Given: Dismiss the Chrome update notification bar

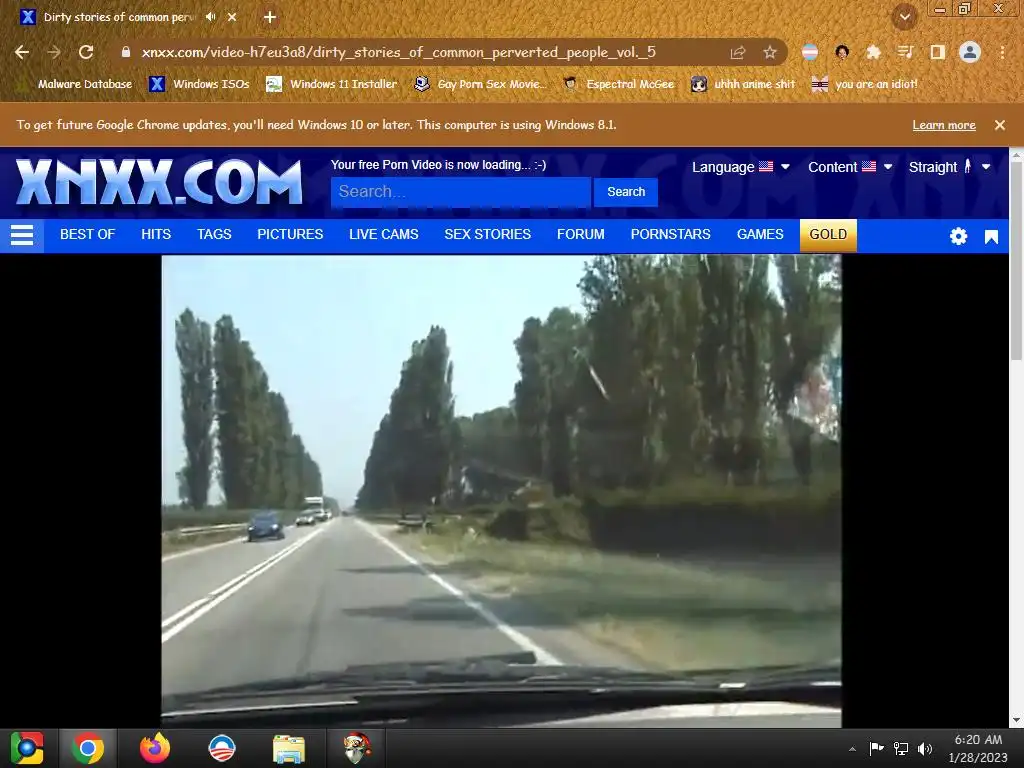Looking at the screenshot, I should 999,125.
